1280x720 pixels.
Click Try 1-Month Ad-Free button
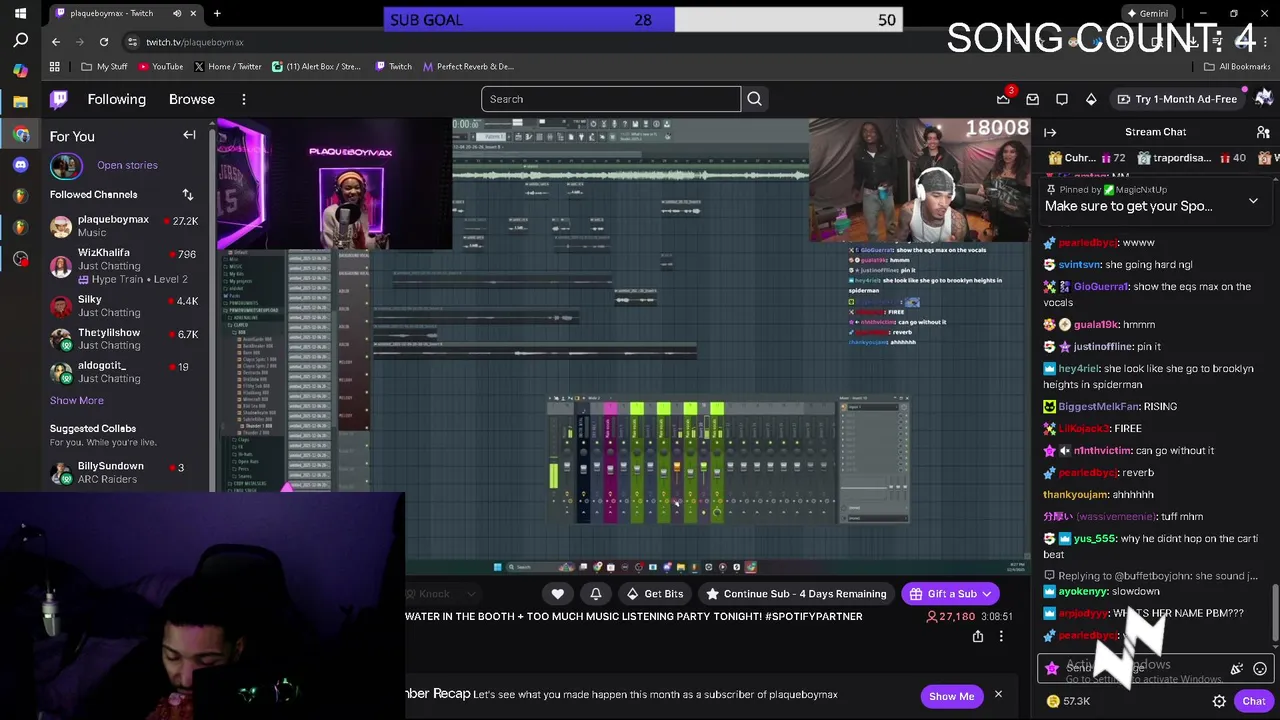pyautogui.click(x=1176, y=99)
